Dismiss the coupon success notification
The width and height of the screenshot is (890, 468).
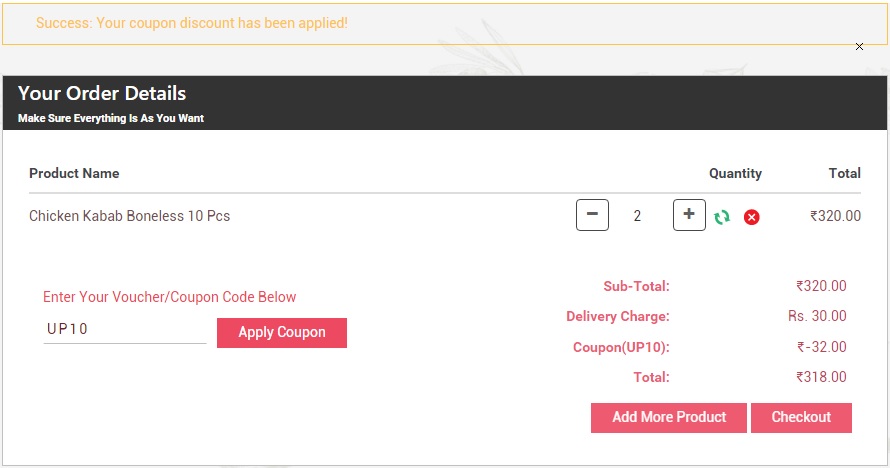[859, 47]
